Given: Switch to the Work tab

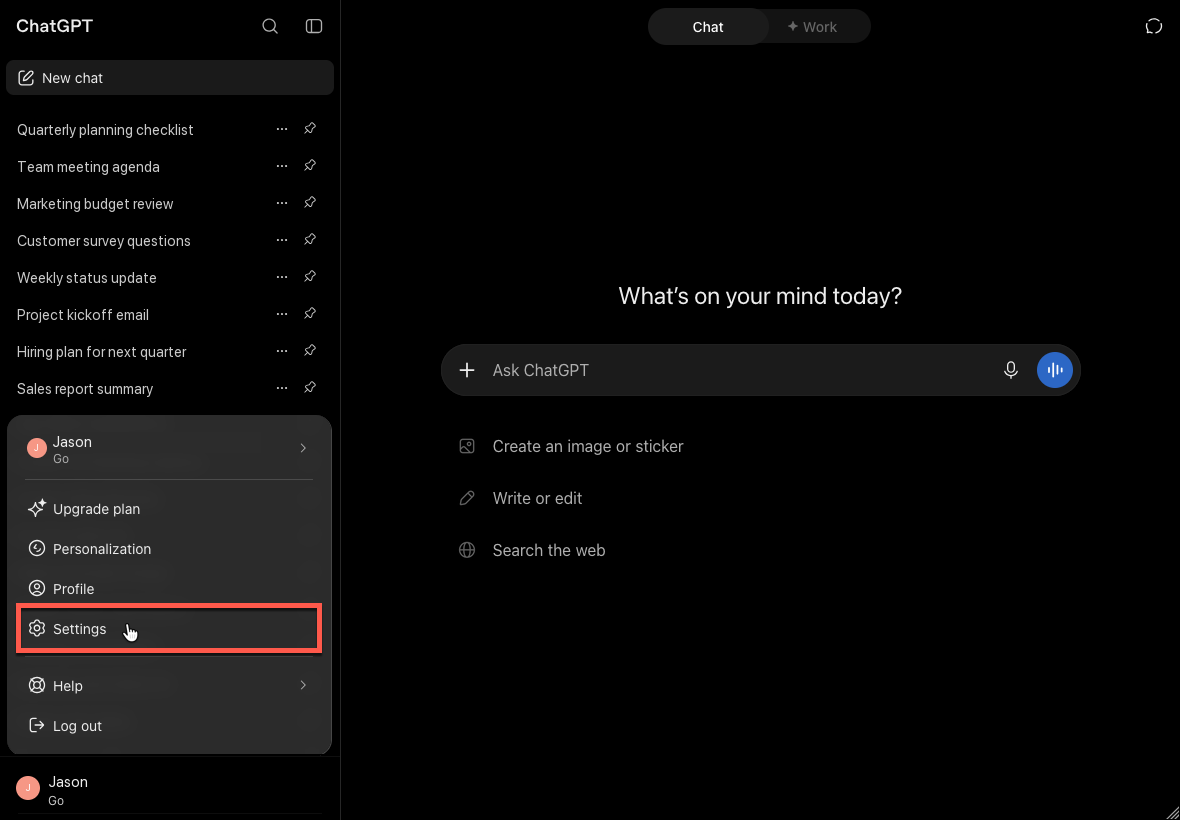Looking at the screenshot, I should (x=813, y=26).
